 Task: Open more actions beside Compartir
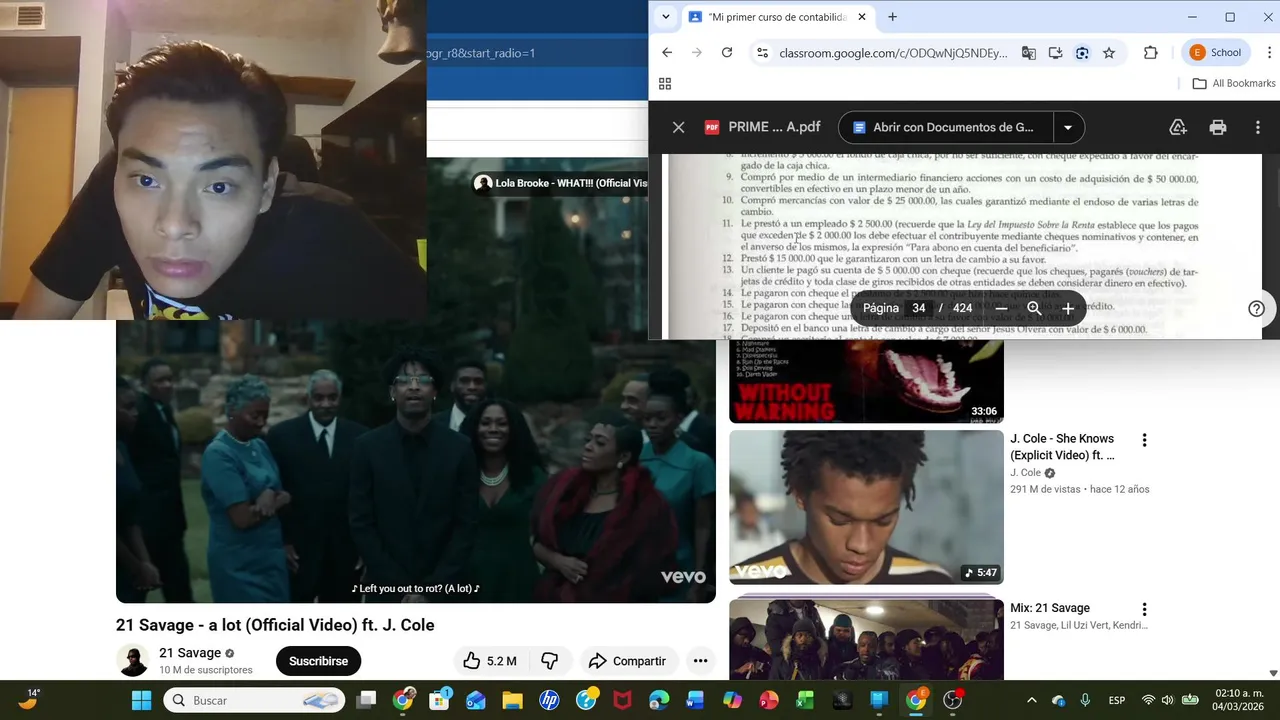coord(701,661)
